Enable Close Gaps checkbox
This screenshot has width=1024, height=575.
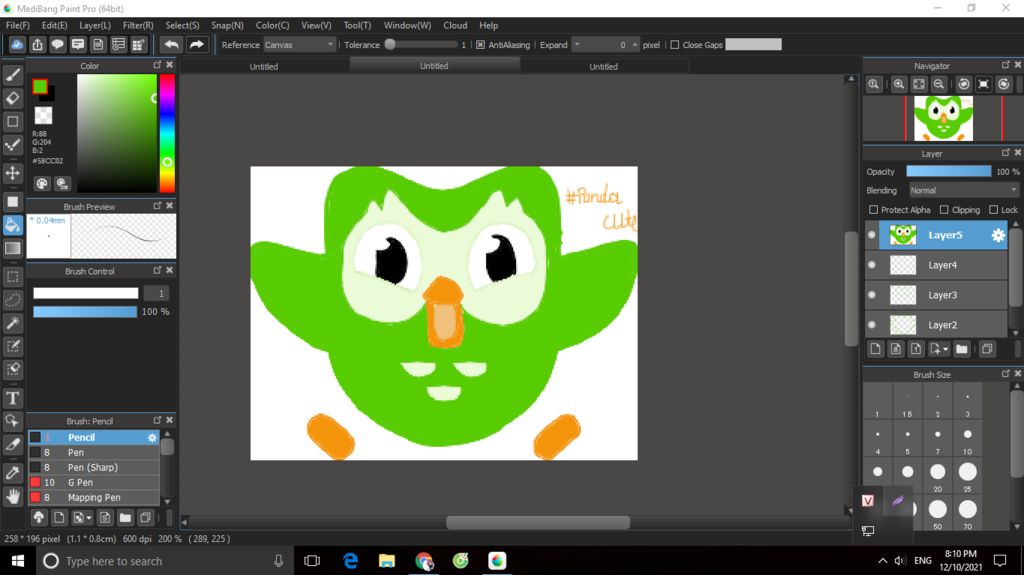coord(675,45)
